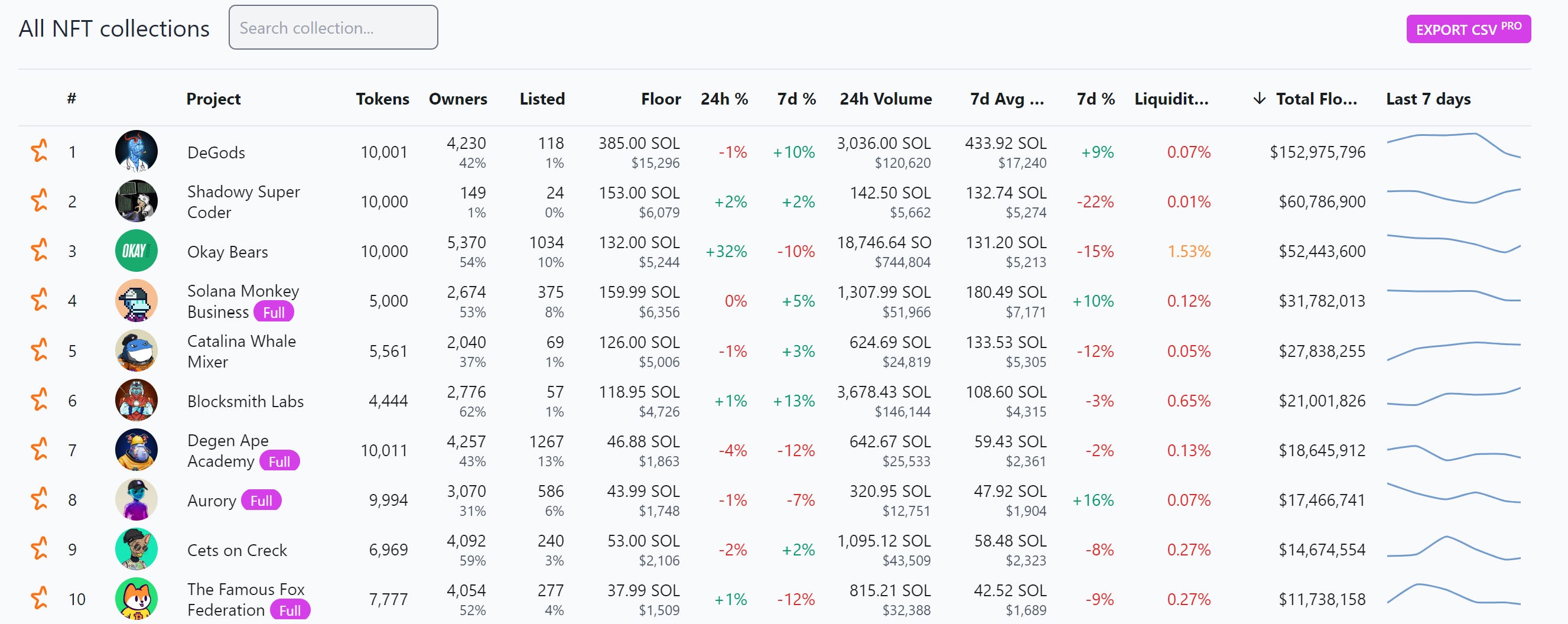Click Full badge on Degen Ape Academy

279,461
